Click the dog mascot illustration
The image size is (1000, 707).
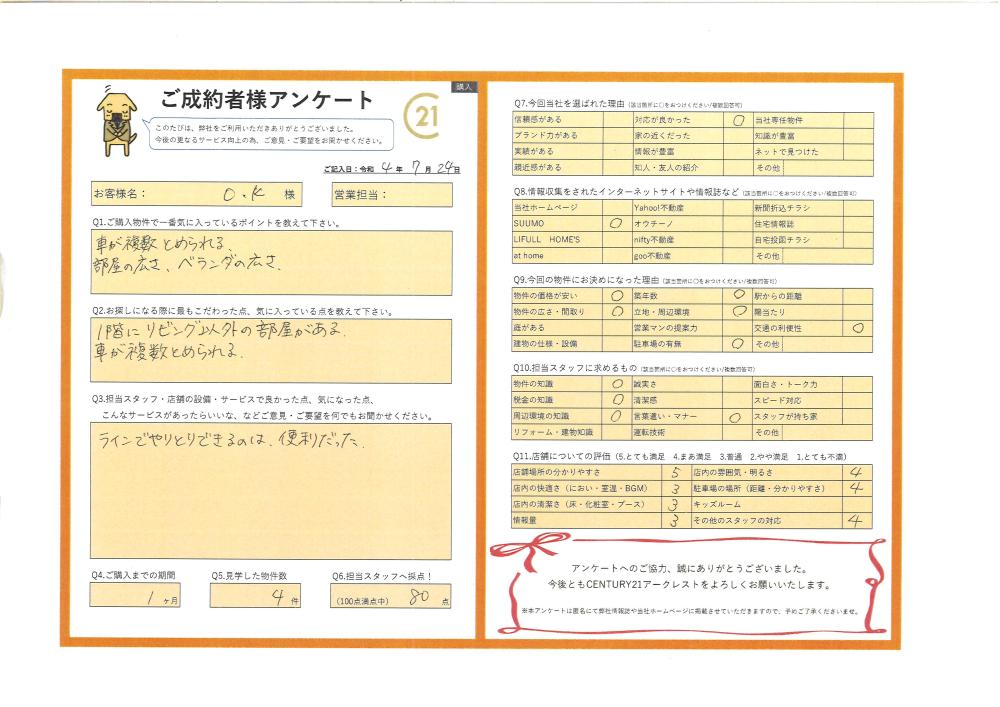117,120
